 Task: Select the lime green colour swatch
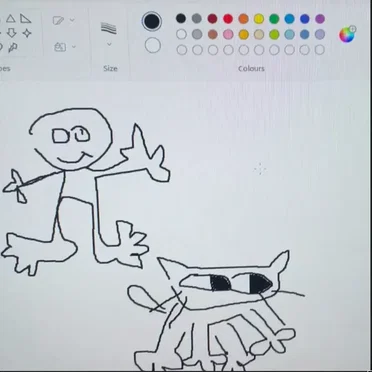(x=274, y=34)
